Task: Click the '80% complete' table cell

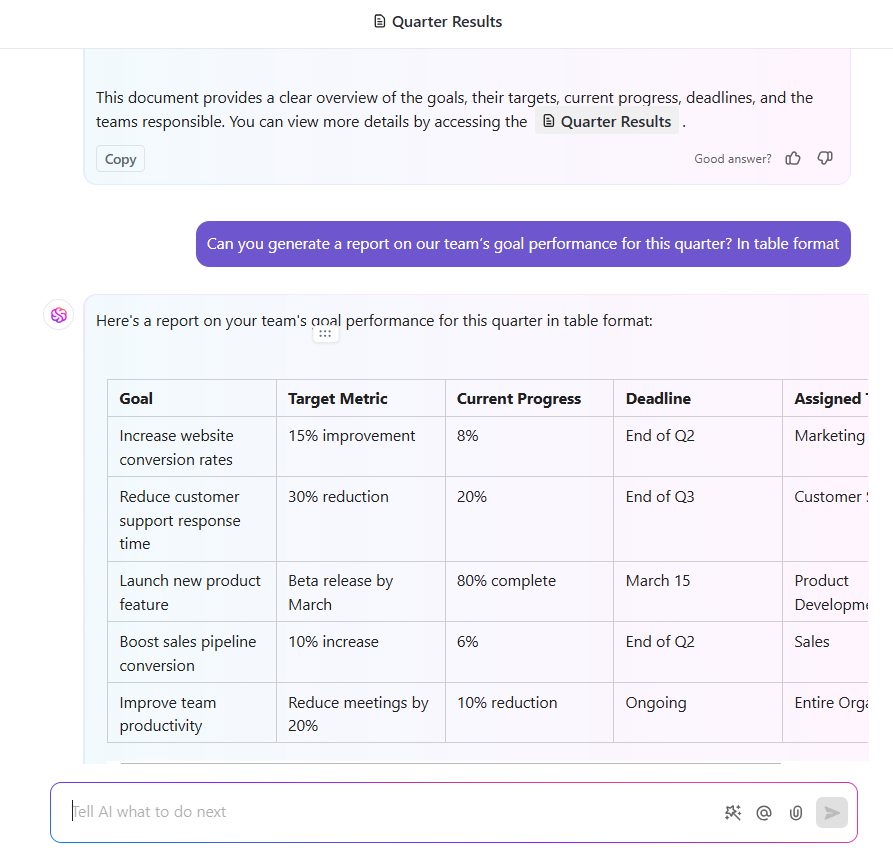Action: (x=506, y=581)
